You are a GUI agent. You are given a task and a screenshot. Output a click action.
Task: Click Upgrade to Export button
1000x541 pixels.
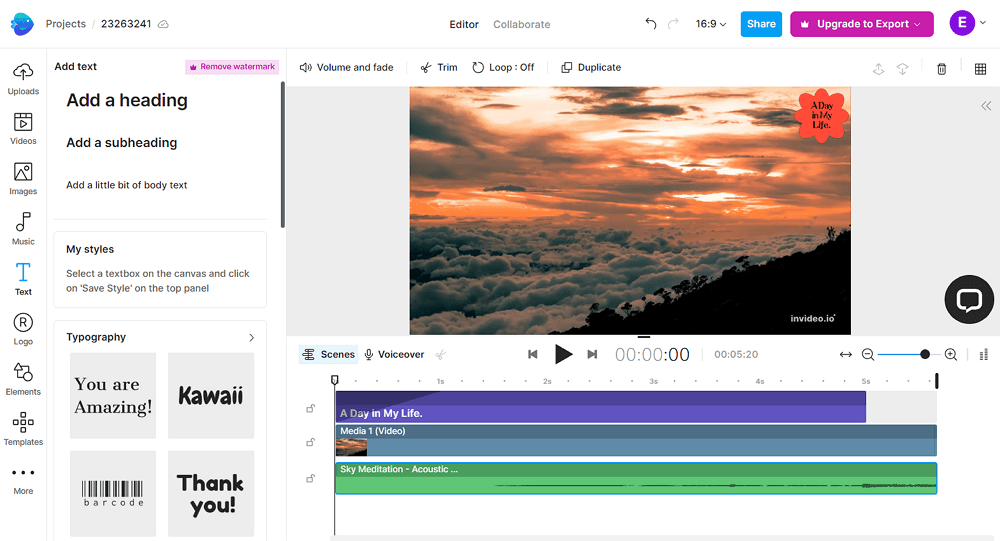click(861, 24)
